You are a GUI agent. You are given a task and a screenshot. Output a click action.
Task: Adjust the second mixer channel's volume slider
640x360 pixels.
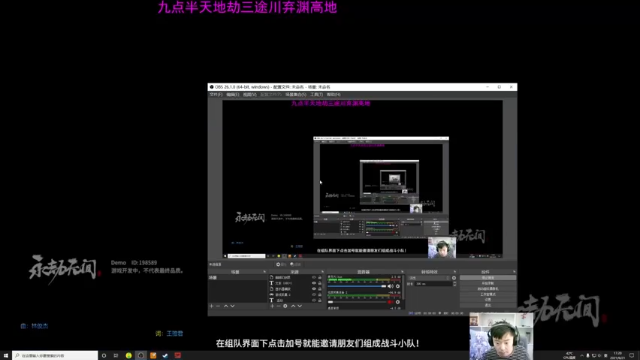pyautogui.click(x=357, y=302)
